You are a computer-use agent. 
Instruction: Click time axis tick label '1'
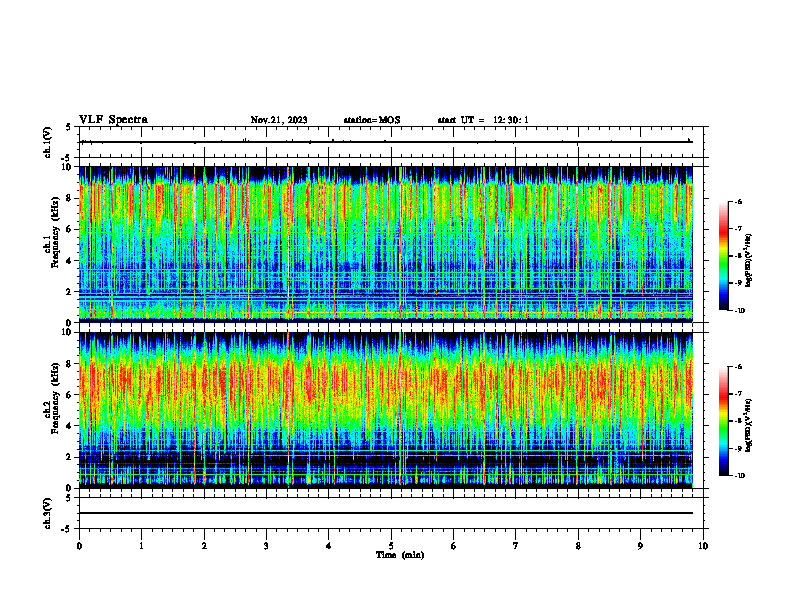point(142,546)
